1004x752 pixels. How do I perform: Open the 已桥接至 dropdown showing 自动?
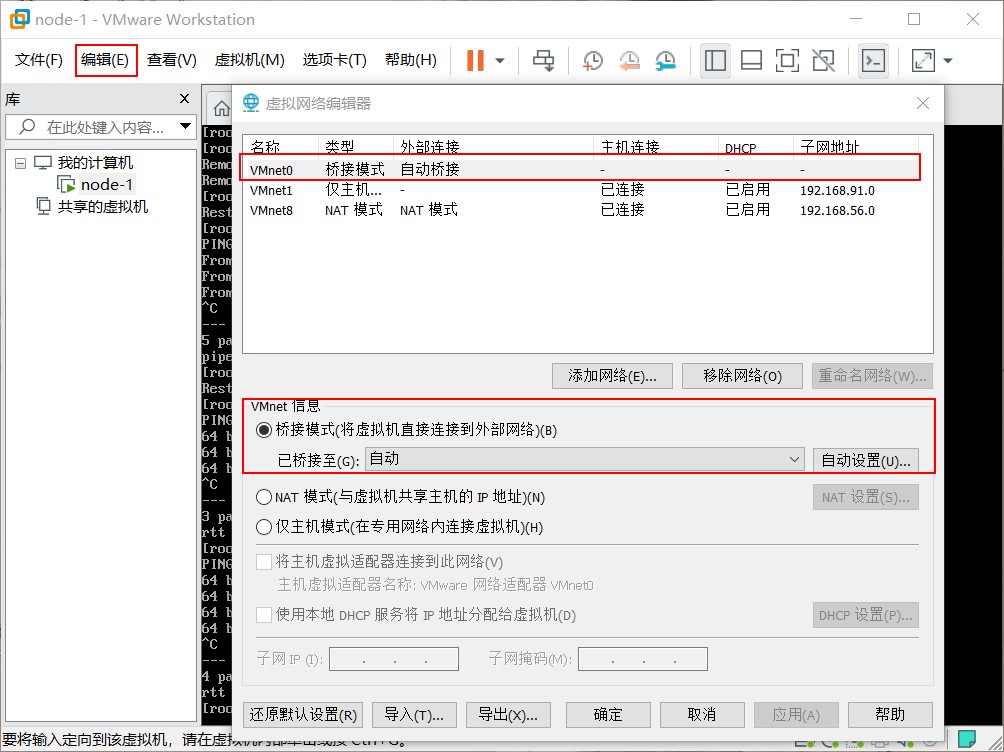(x=584, y=460)
